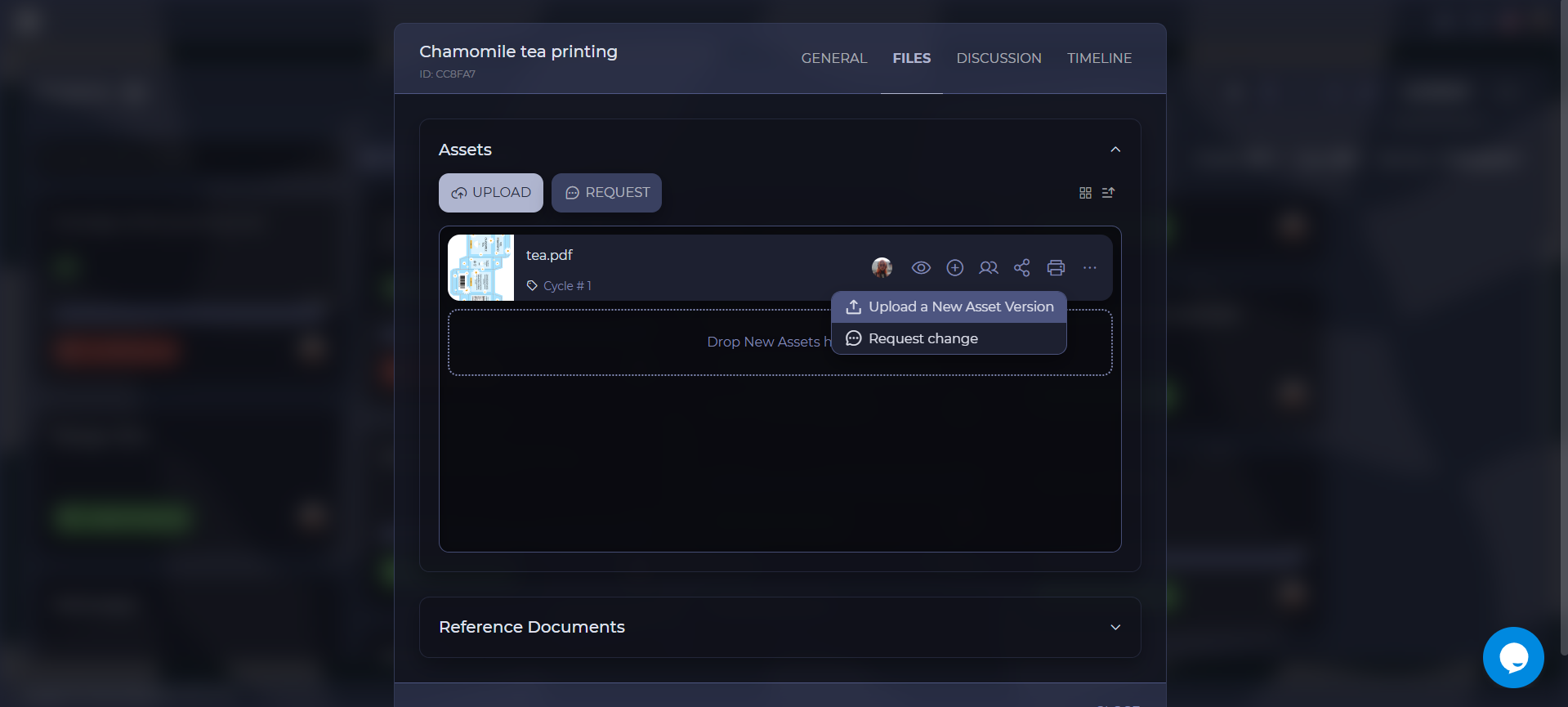Click the eye preview icon for tea.pdf
This screenshot has height=707, width=1568.
tap(921, 268)
